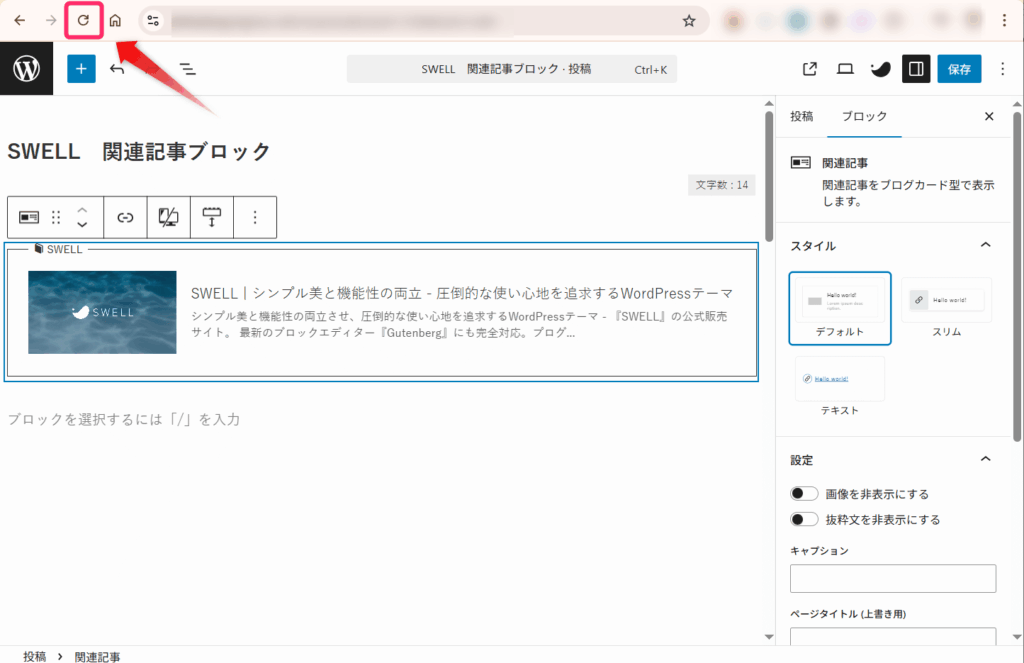Click the browser forward arrow
This screenshot has height=663, width=1024.
pos(51,20)
